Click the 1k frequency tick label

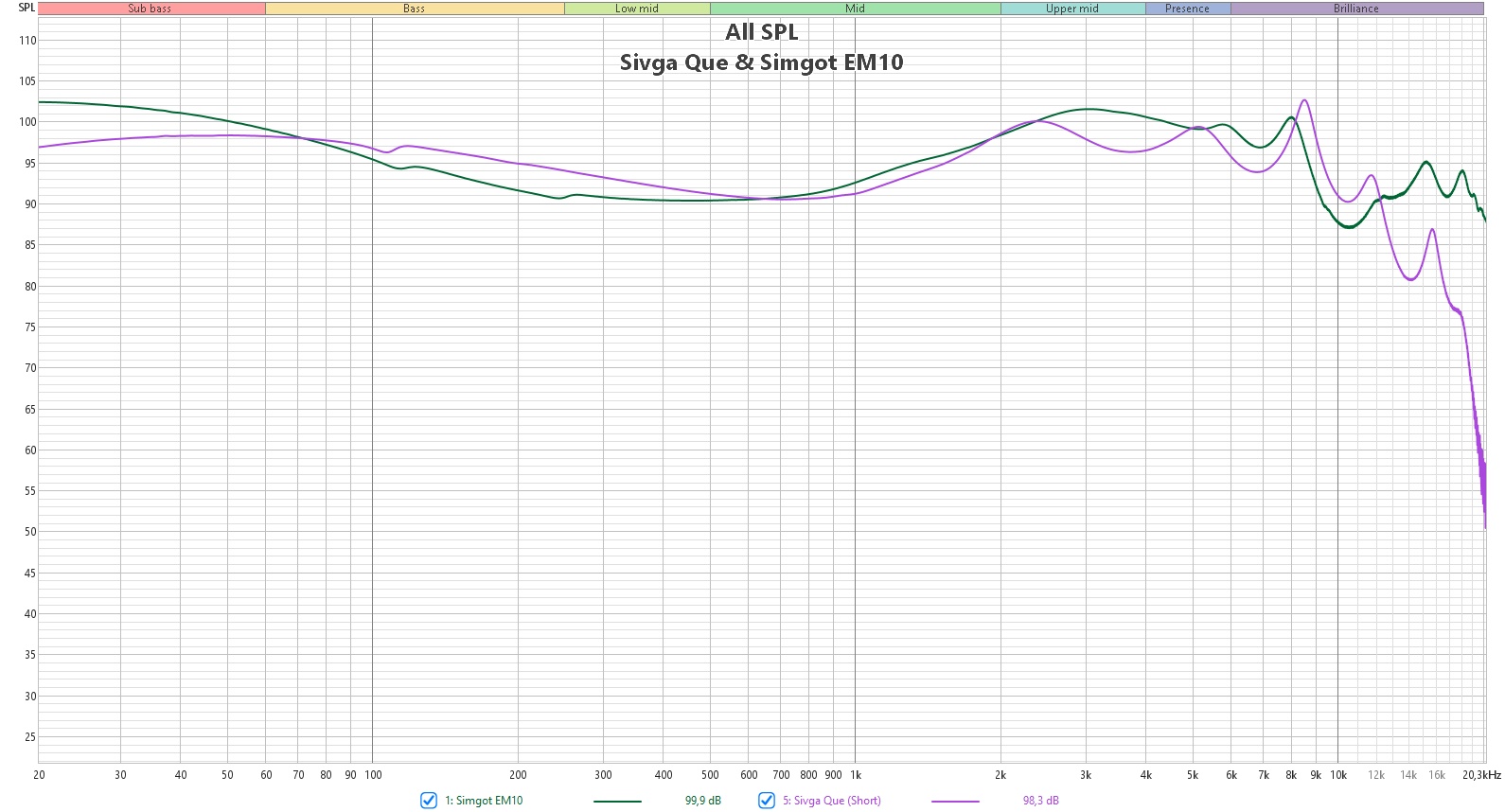[x=856, y=775]
